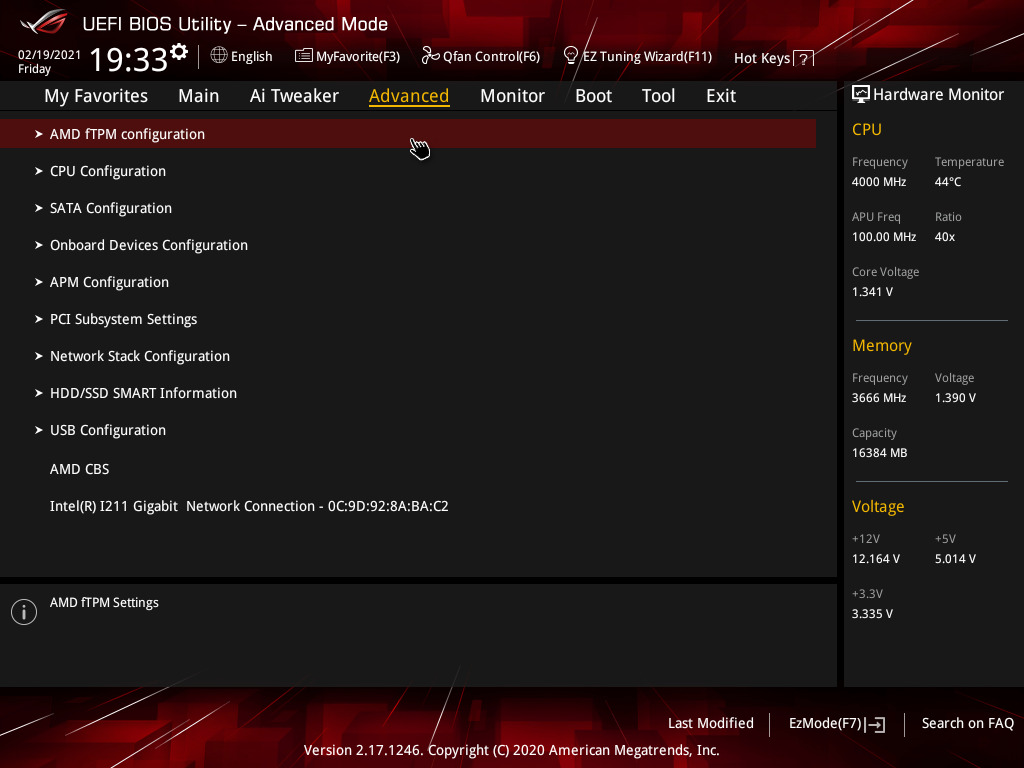Screen dimensions: 1024x768
Task: Expand SATA Configuration arrow
Action: (39, 208)
